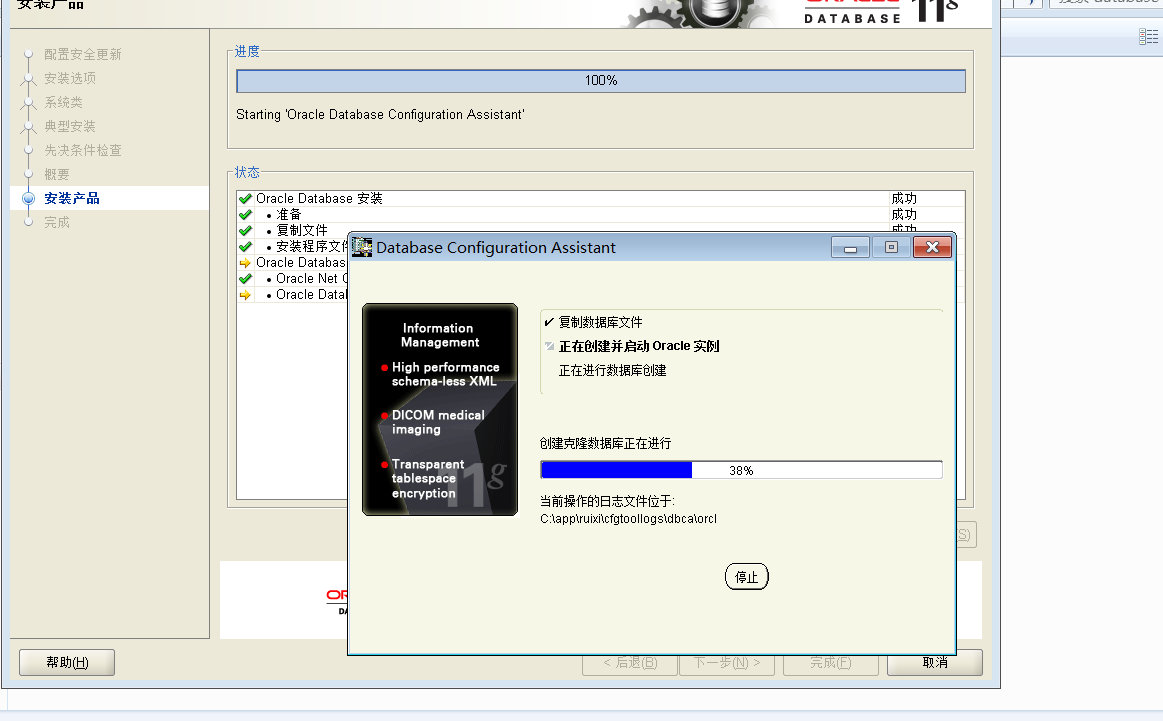The height and width of the screenshot is (721, 1163).
Task: Click the view options icon in the background window
Action: tap(1148, 37)
